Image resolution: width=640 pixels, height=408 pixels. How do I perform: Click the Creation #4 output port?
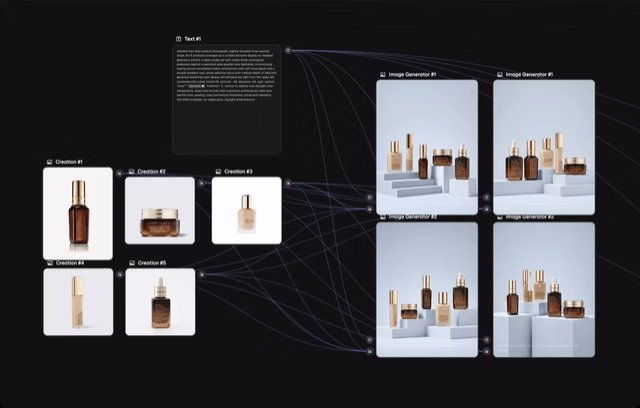click(120, 274)
